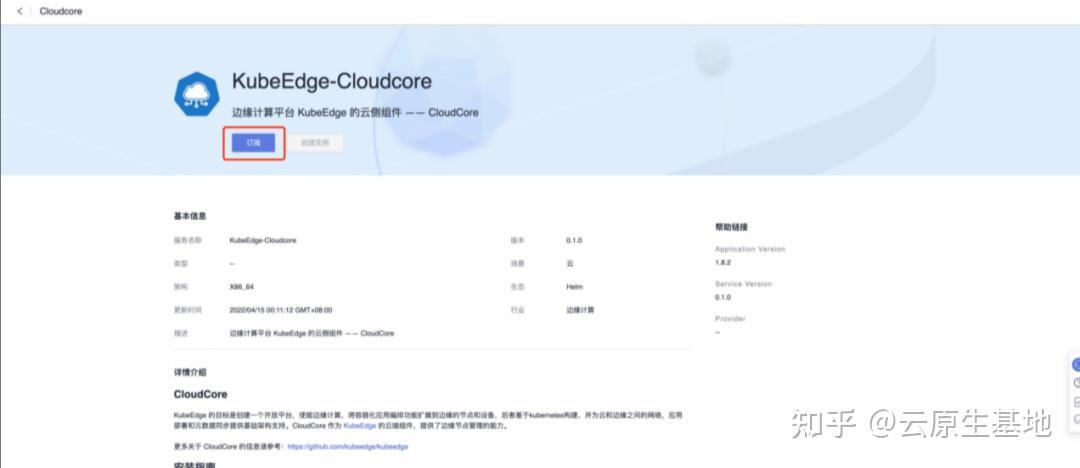Click the 边缘计算 industry value
The image size is (1080, 468).
(x=581, y=310)
